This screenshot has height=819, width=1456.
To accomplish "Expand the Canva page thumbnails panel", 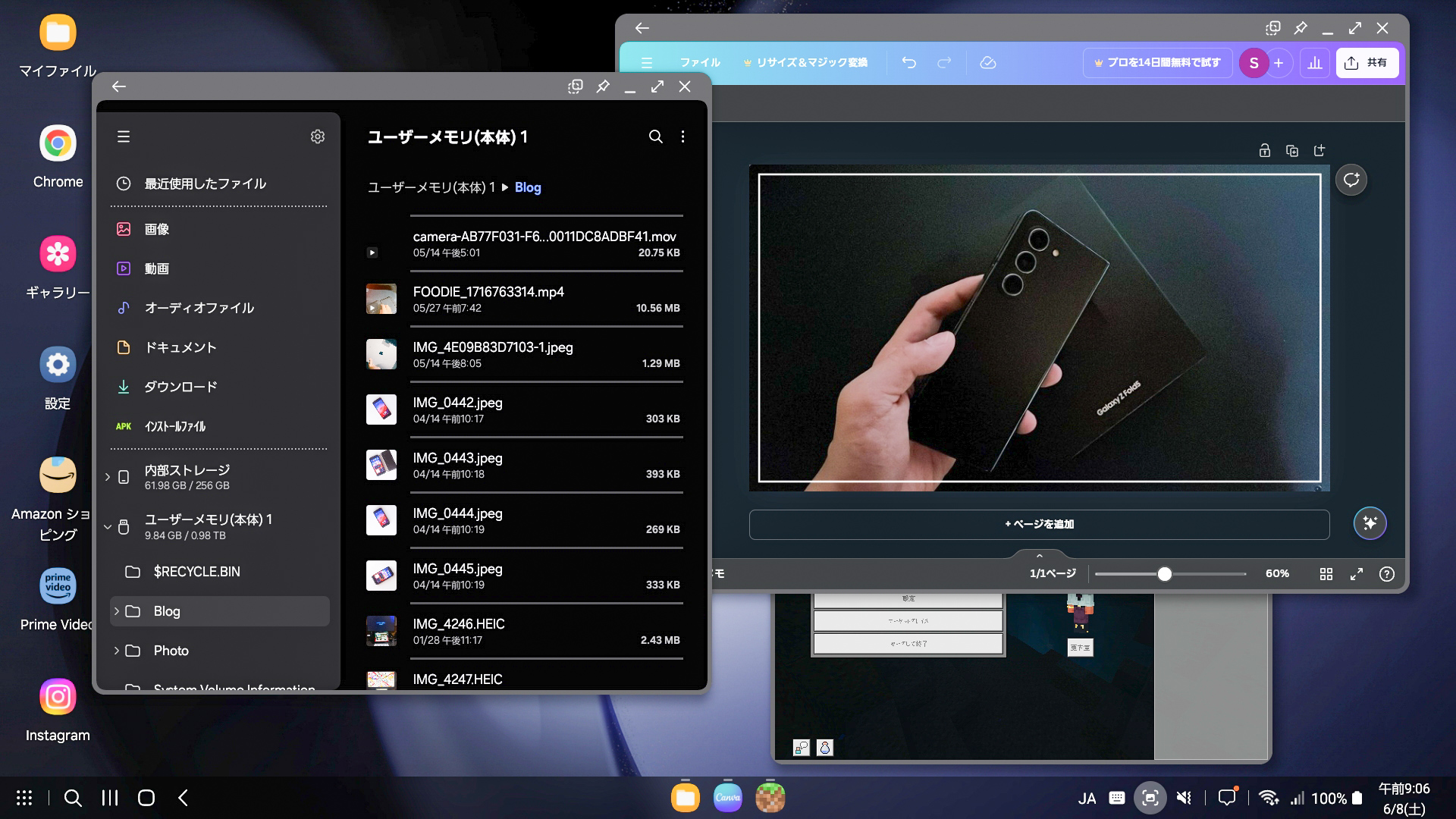I will 1040,556.
